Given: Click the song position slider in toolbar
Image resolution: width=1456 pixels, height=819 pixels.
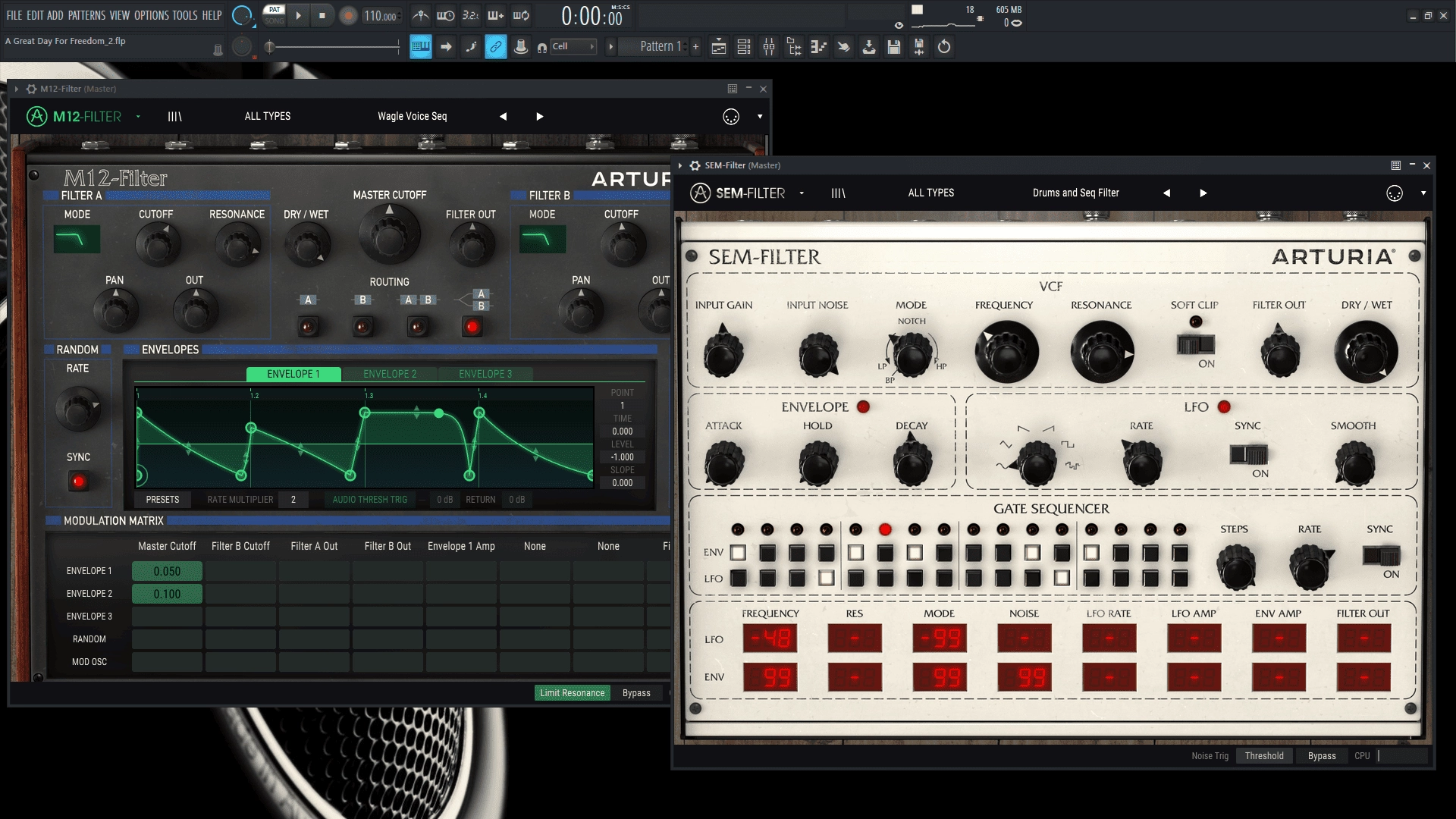Looking at the screenshot, I should [x=334, y=47].
